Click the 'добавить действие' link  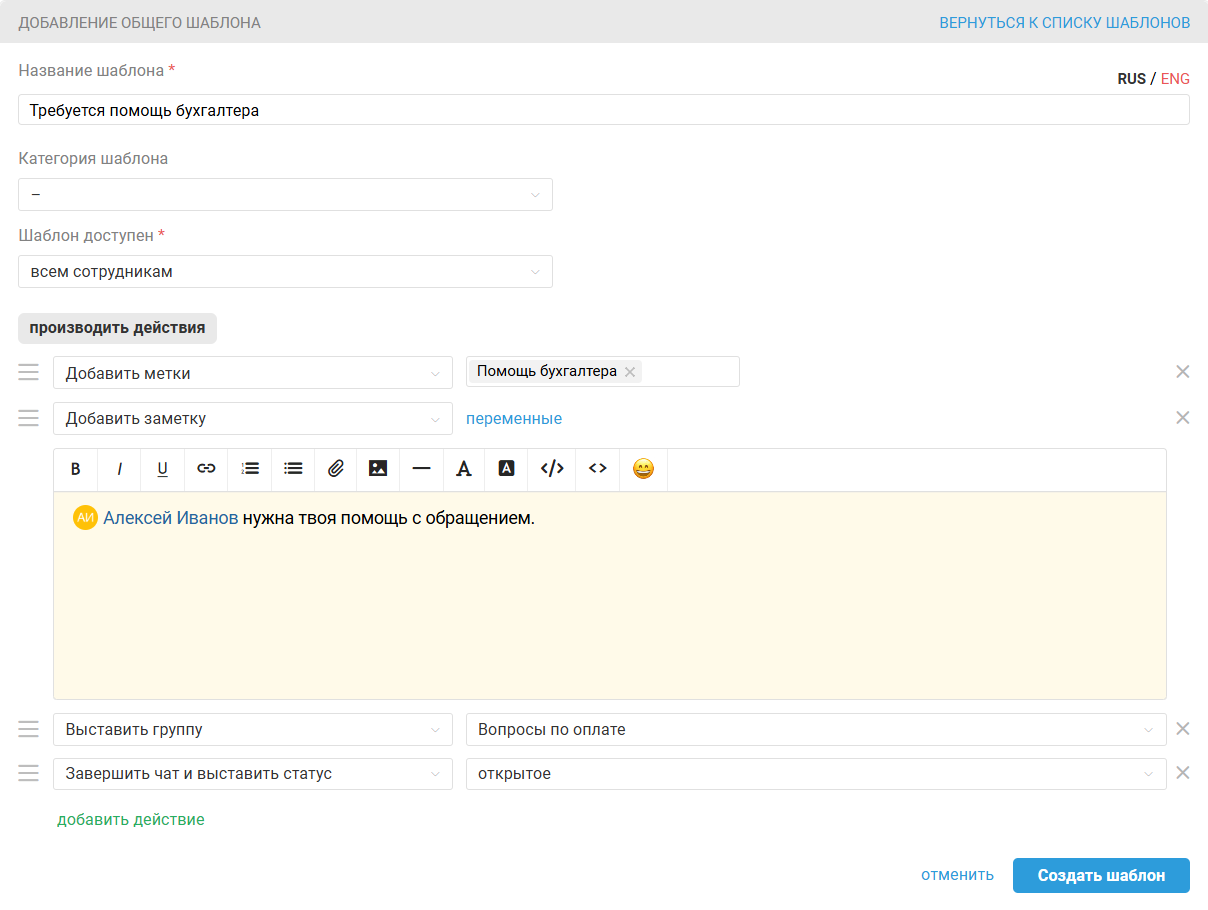coord(131,820)
